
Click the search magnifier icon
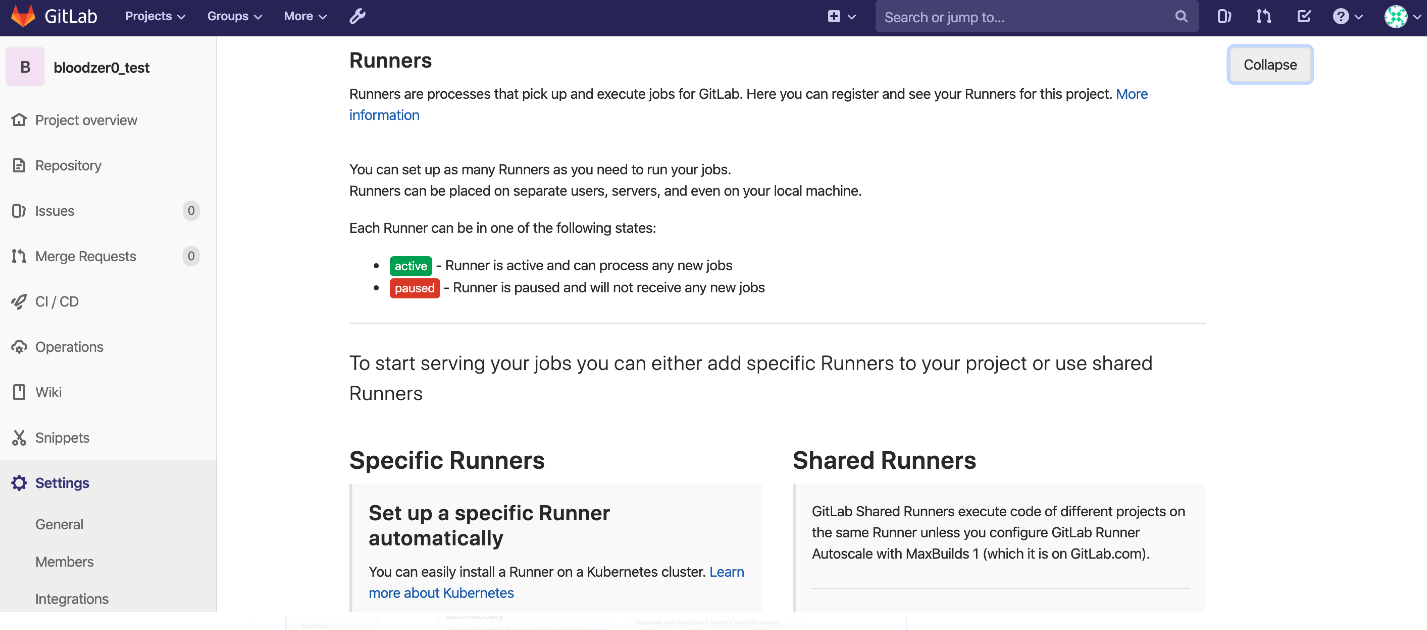click(1181, 16)
